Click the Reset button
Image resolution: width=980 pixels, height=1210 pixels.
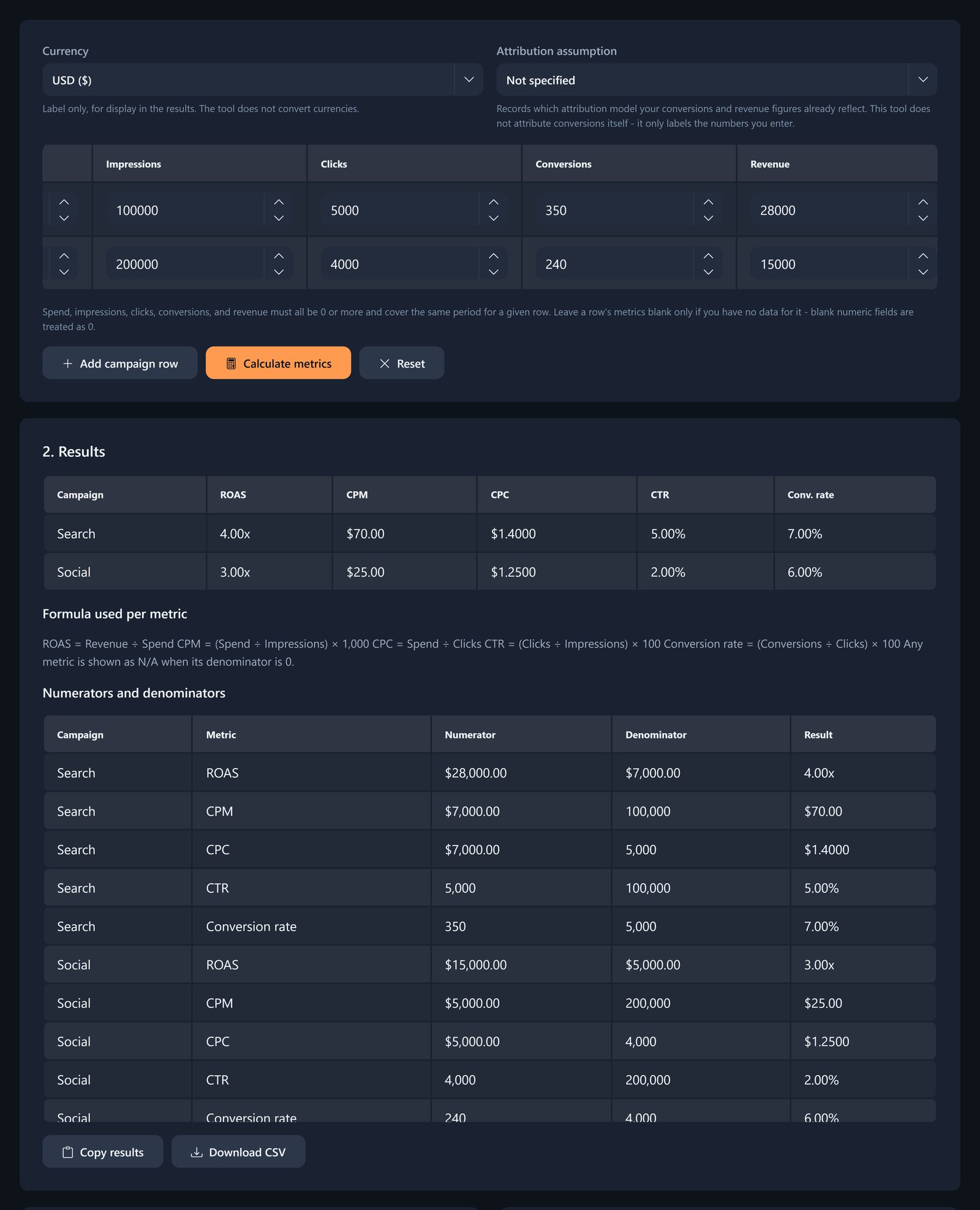(402, 363)
